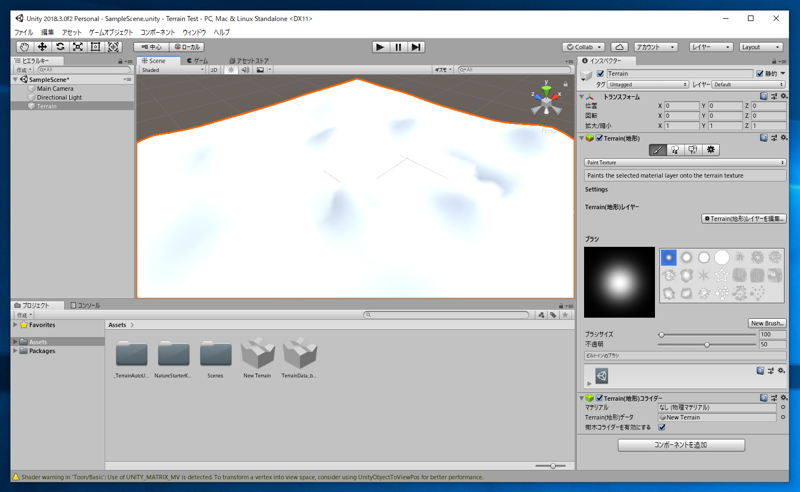Select the Rotate tool
Image resolution: width=800 pixels, height=492 pixels.
60,47
